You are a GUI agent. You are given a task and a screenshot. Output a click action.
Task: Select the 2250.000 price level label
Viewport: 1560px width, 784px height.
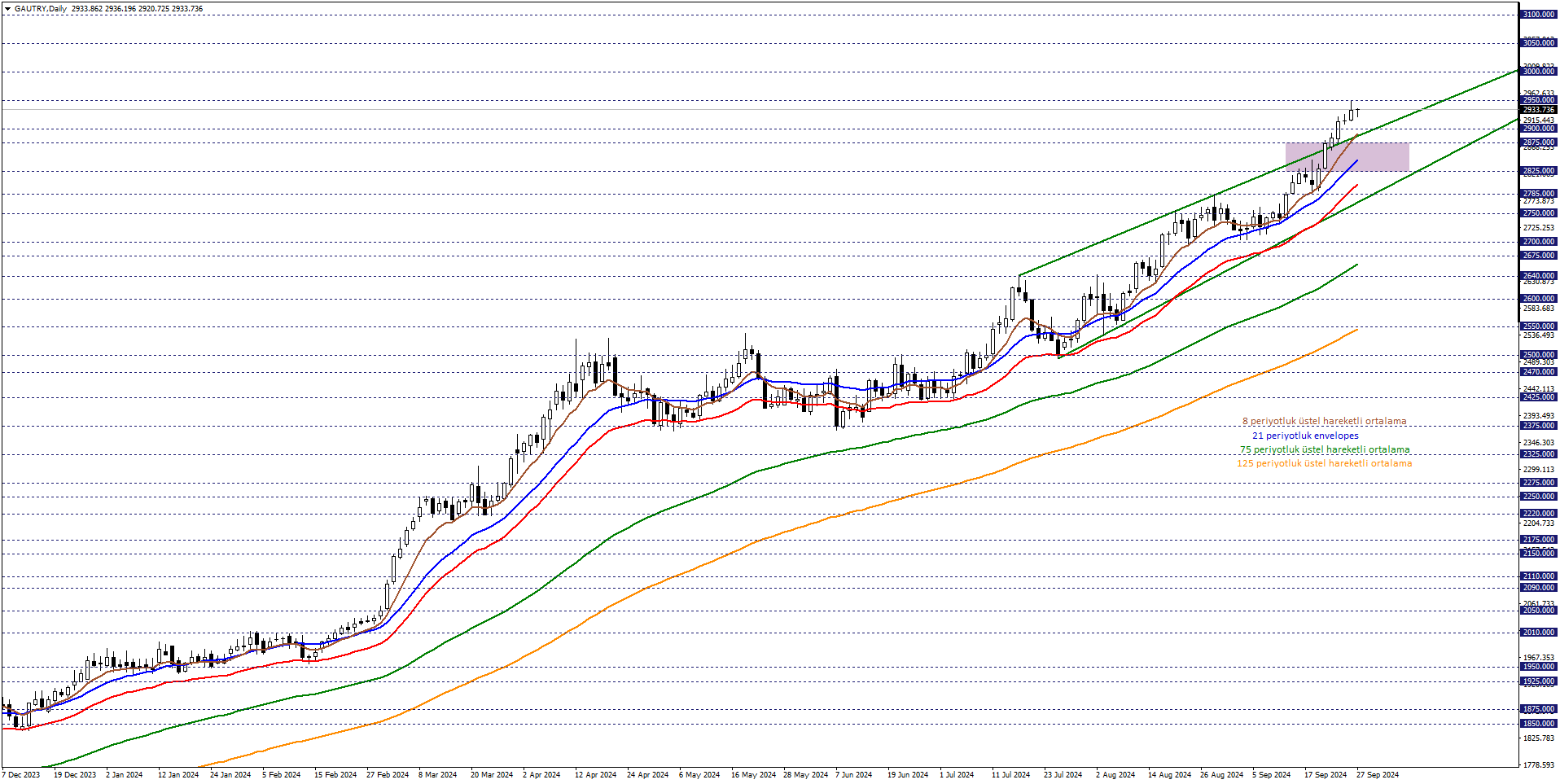(1539, 497)
